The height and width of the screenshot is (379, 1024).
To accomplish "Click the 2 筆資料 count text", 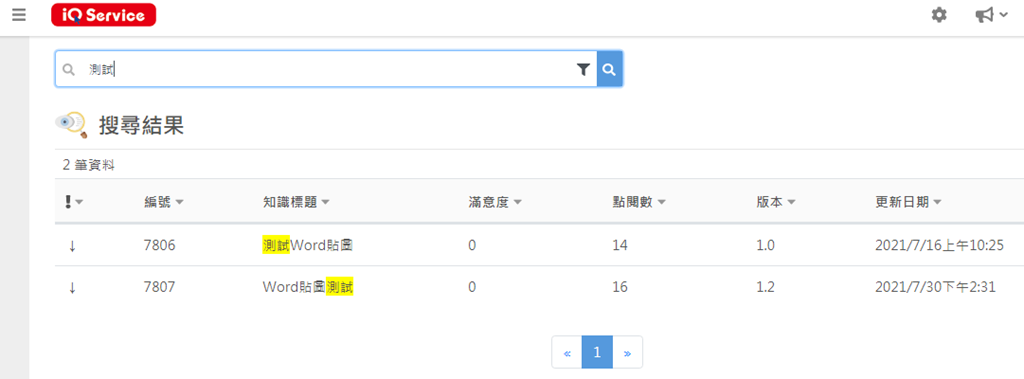I will coord(89,165).
